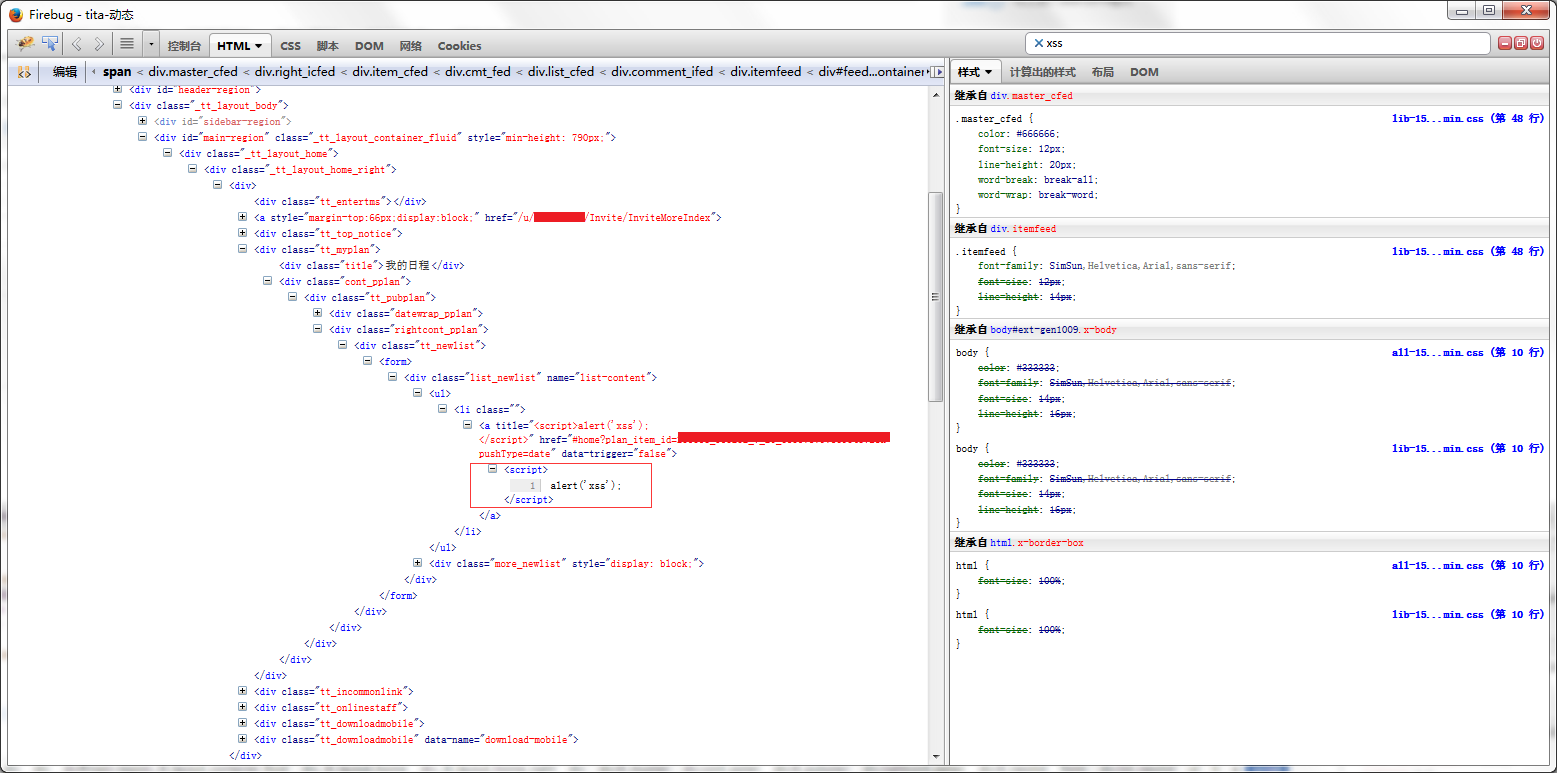Switch to the 控制台 console tab
Image resolution: width=1557 pixels, height=773 pixels.
[x=184, y=46]
